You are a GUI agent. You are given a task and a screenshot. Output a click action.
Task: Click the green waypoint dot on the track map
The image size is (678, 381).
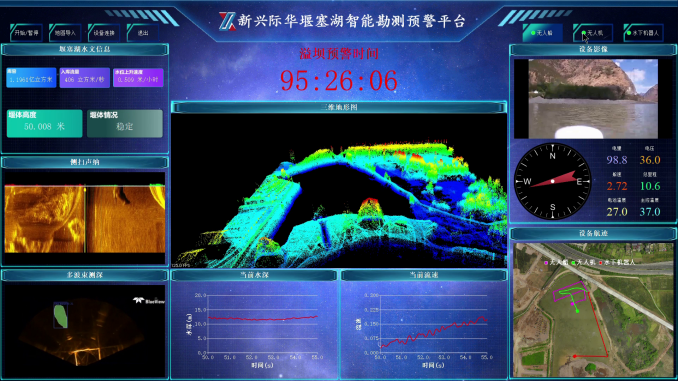click(578, 311)
